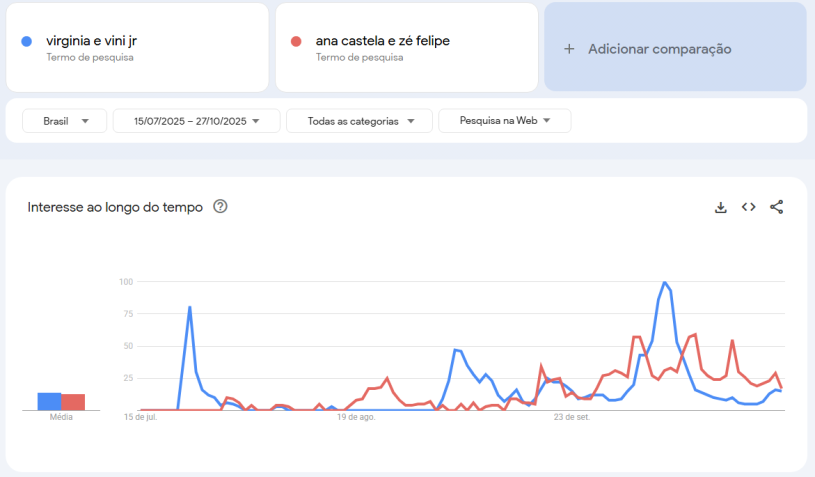Viewport: 815px width, 477px height.
Task: Download the interest over time chart data
Action: (720, 207)
